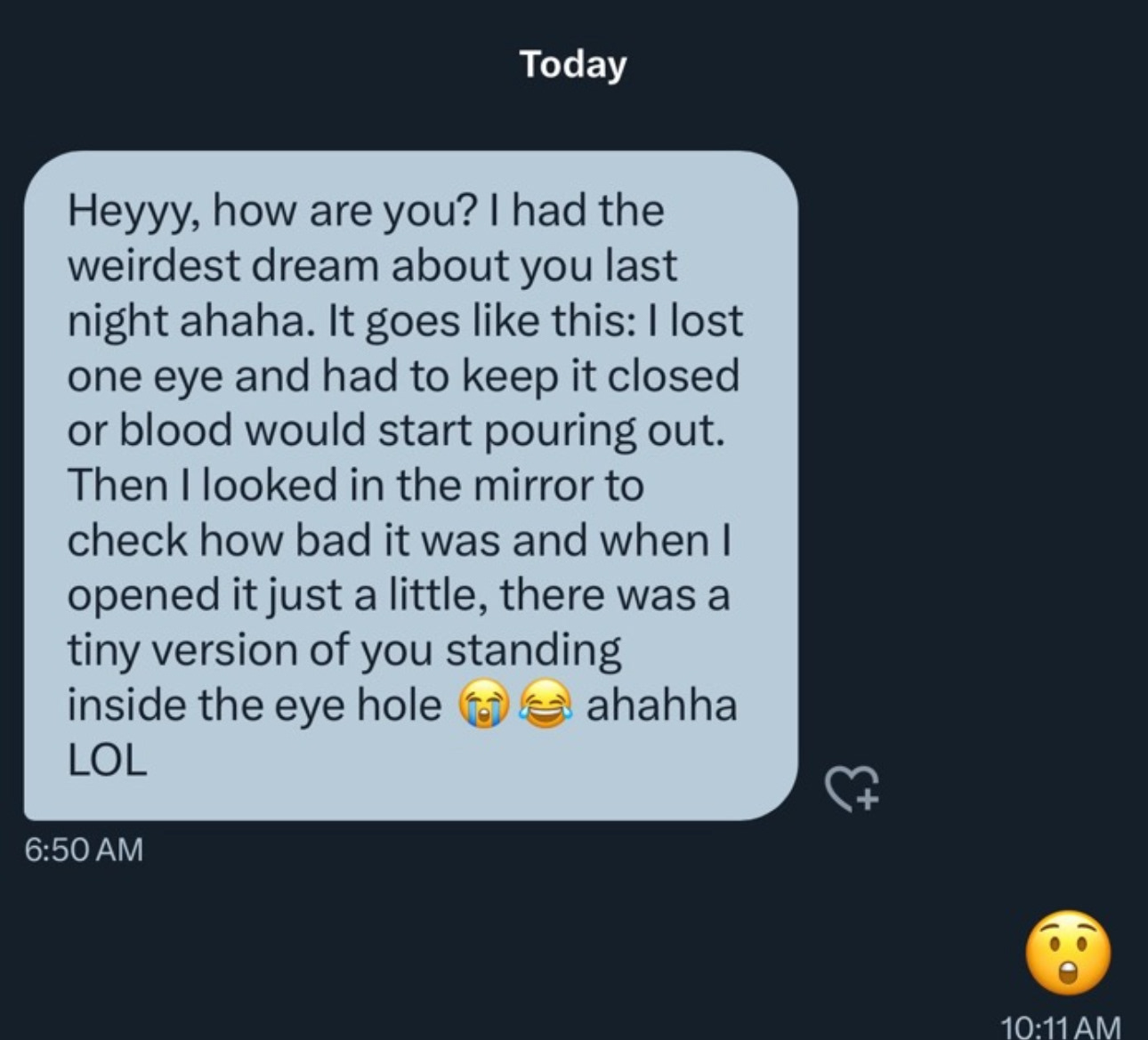Image resolution: width=1148 pixels, height=1040 pixels.
Task: Click the word LOL in the message
Action: coord(107,761)
